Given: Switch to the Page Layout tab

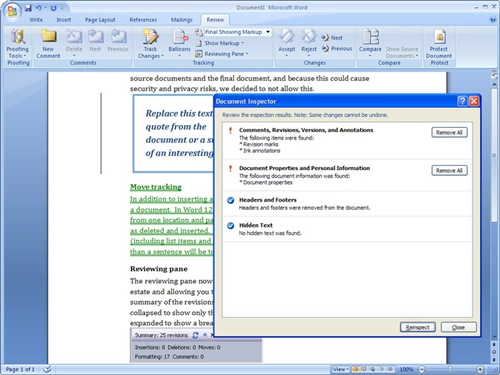Looking at the screenshot, I should pyautogui.click(x=100, y=20).
